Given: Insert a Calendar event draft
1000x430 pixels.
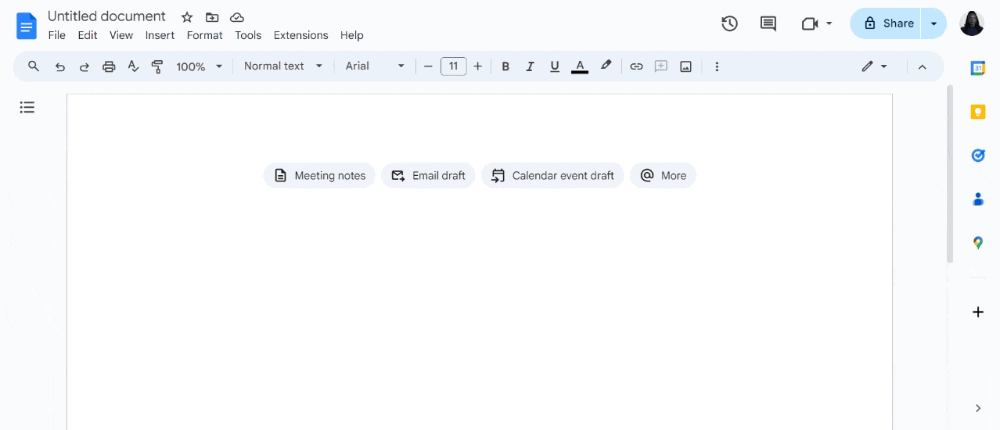Looking at the screenshot, I should [553, 175].
